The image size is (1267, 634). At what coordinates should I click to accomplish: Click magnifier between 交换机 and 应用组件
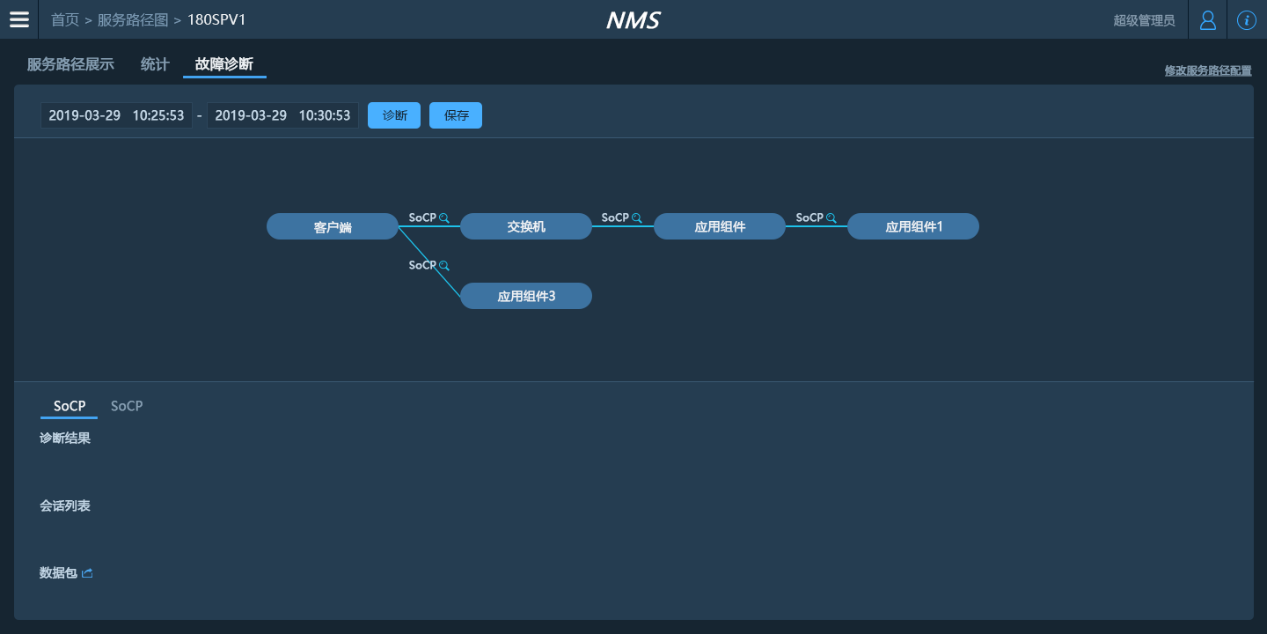pyautogui.click(x=637, y=218)
